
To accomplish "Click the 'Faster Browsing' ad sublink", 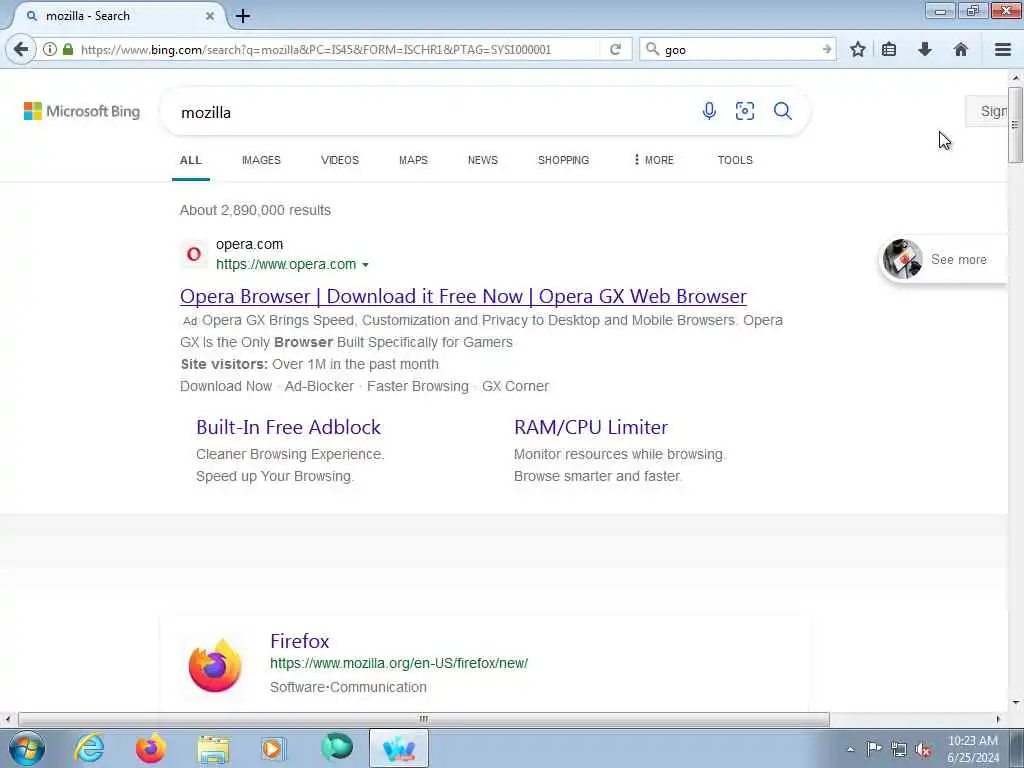I will tap(418, 387).
